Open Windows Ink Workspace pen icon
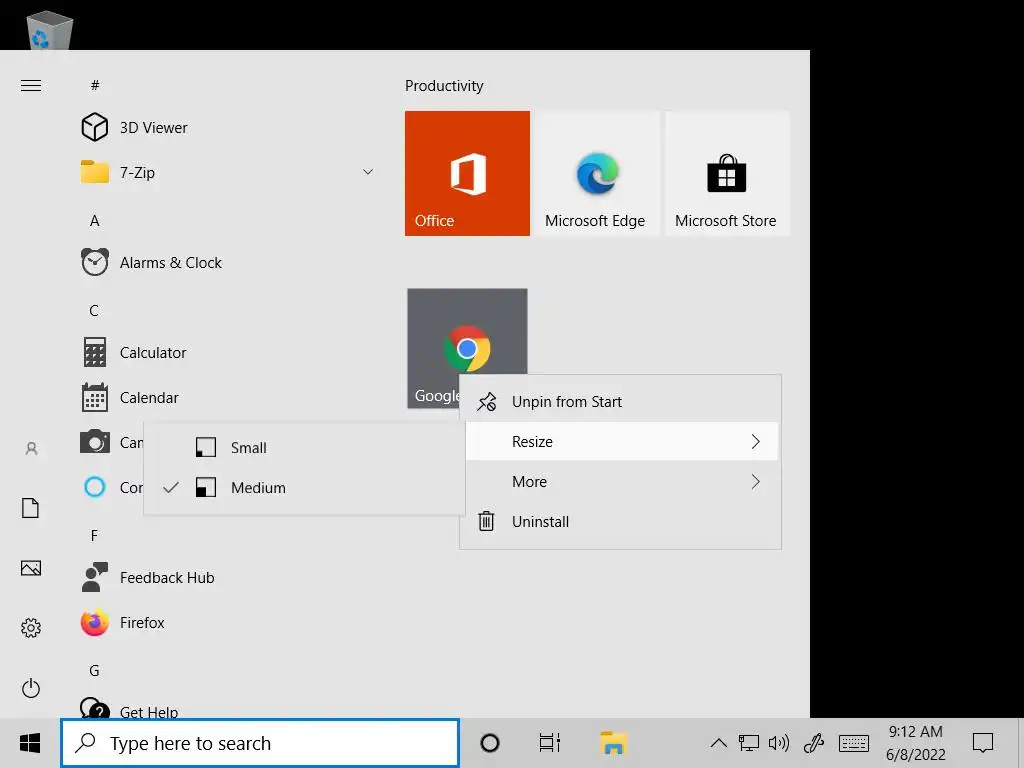Image resolution: width=1024 pixels, height=768 pixels. tap(814, 743)
